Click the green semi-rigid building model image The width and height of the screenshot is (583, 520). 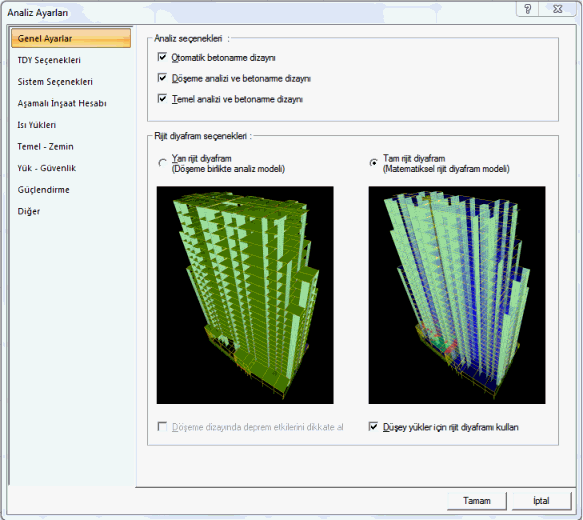pos(245,295)
